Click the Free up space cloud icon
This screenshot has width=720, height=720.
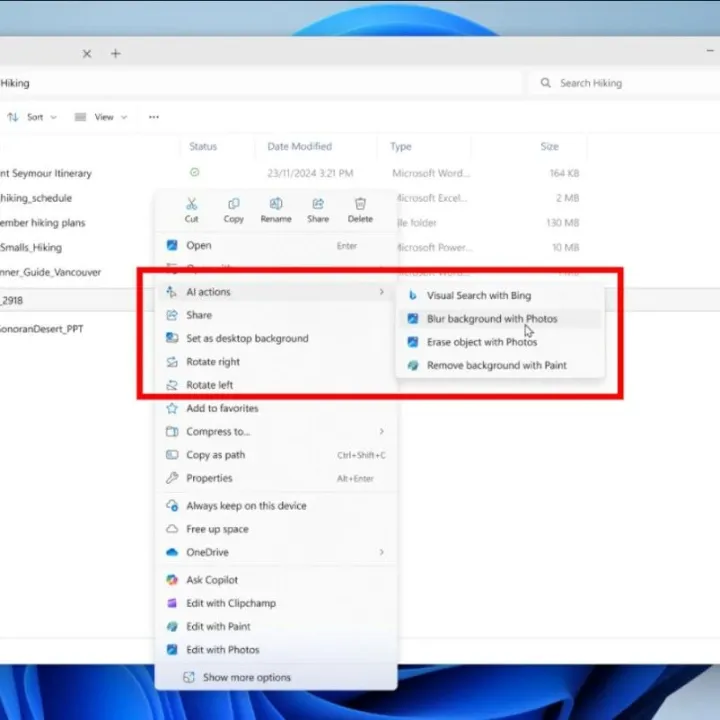172,529
